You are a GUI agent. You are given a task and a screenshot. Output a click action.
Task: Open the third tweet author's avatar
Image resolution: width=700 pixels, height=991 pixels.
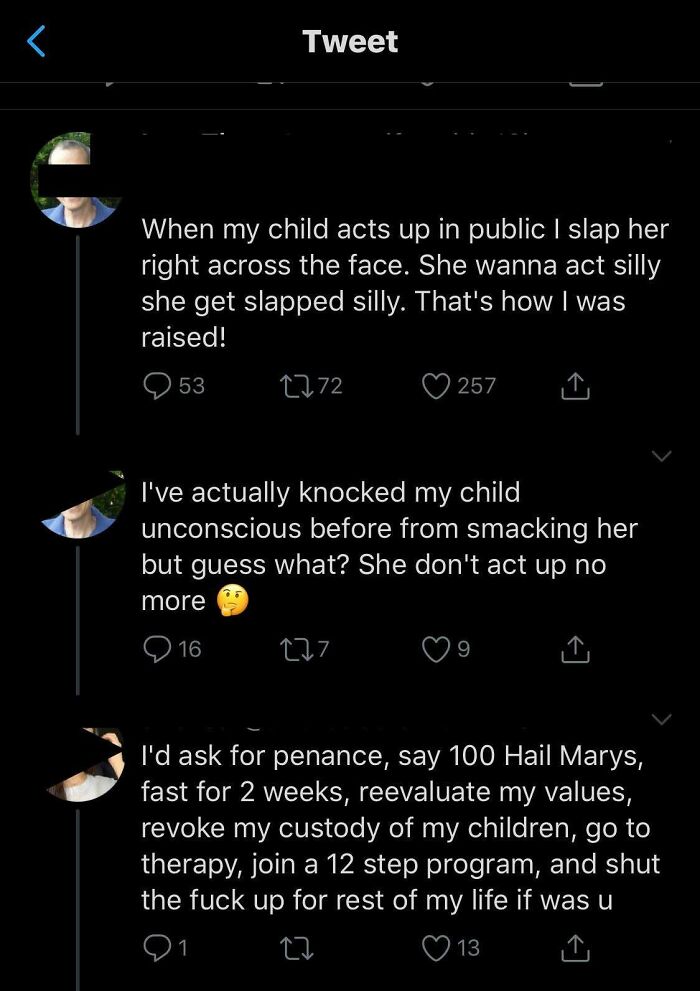(x=80, y=767)
